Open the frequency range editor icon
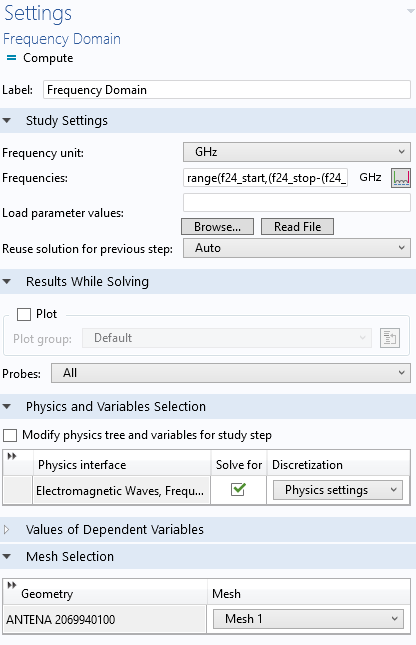 pos(400,178)
